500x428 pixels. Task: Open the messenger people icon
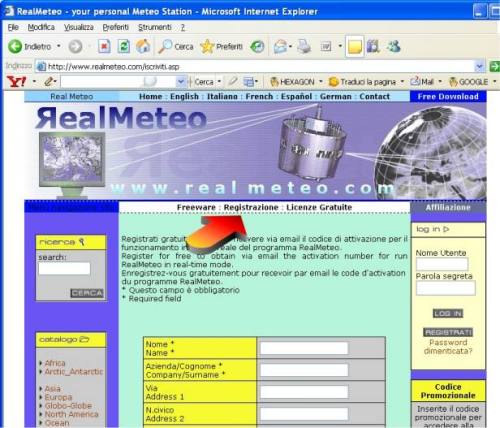pyautogui.click(x=393, y=46)
